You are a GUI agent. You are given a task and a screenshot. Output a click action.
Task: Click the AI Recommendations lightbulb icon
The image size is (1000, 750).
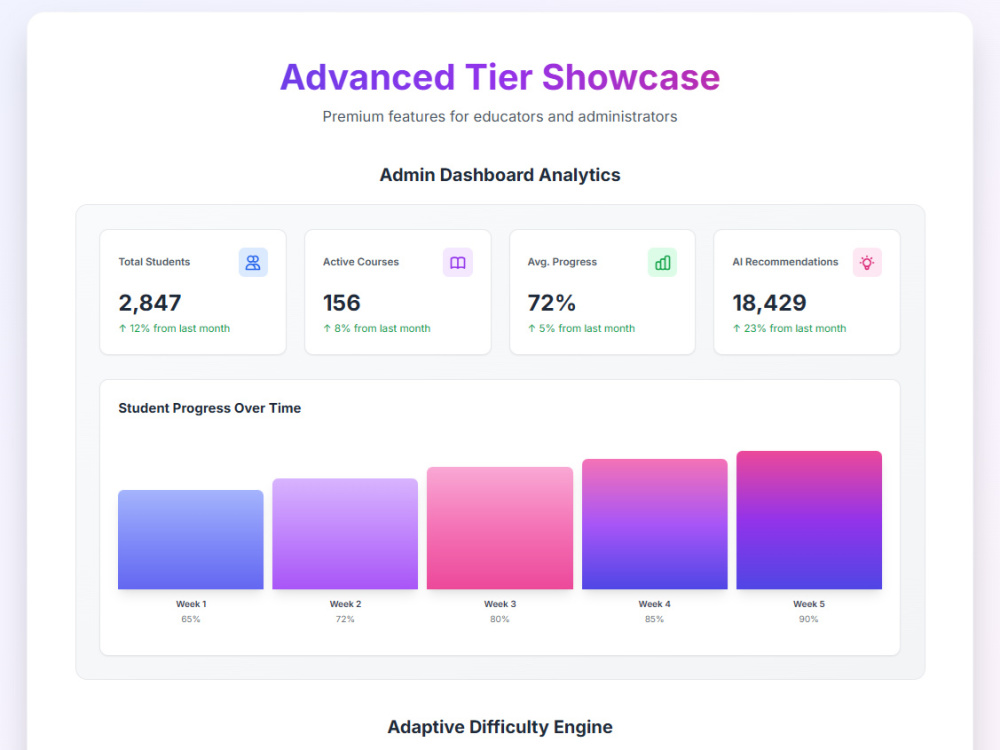[867, 263]
